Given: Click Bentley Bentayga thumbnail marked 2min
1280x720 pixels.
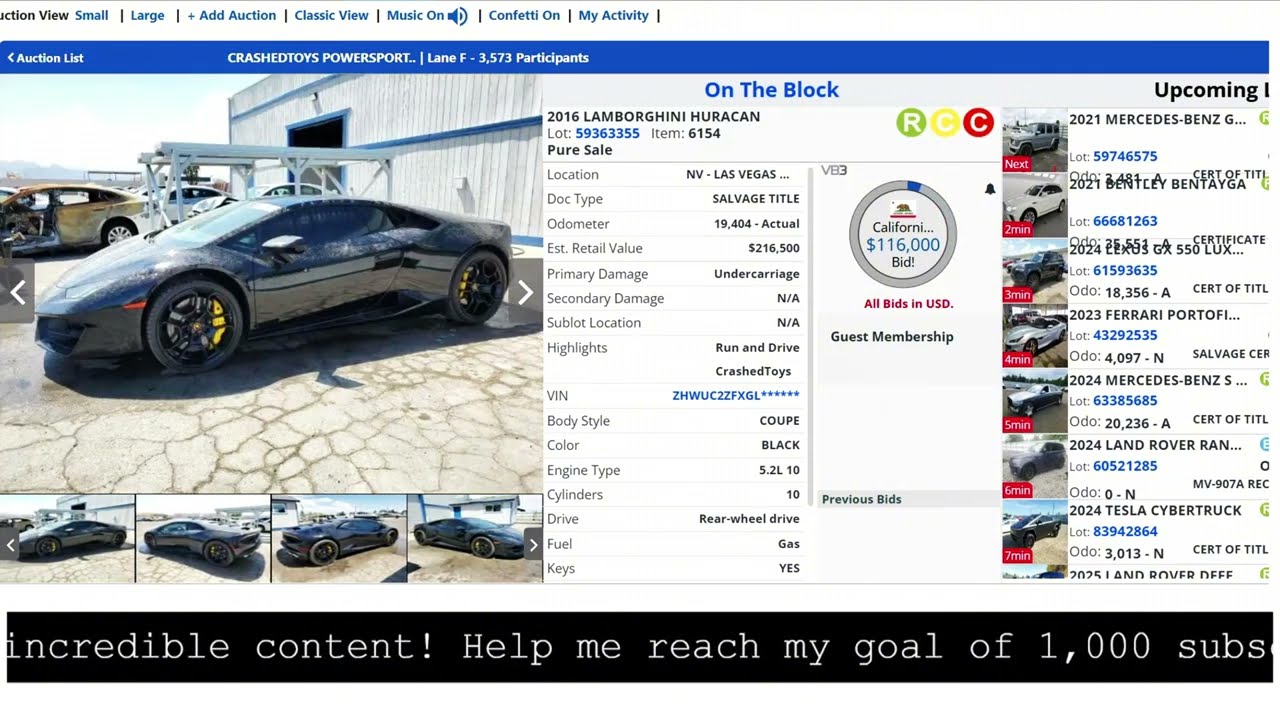Looking at the screenshot, I should (1035, 205).
